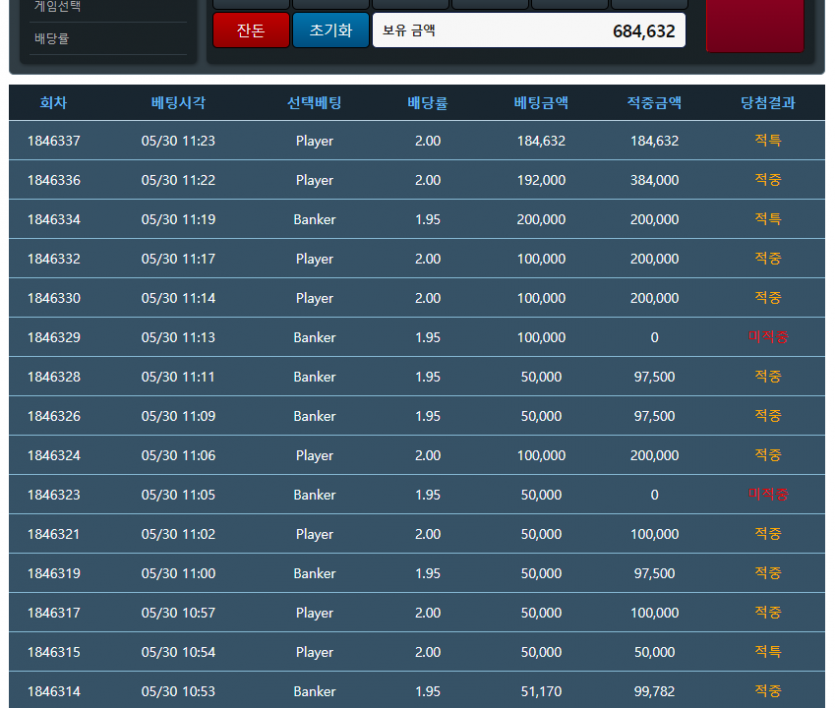Click bet time 05/30 11:23
Screen dimensions: 835x708
pyautogui.click(x=178, y=141)
